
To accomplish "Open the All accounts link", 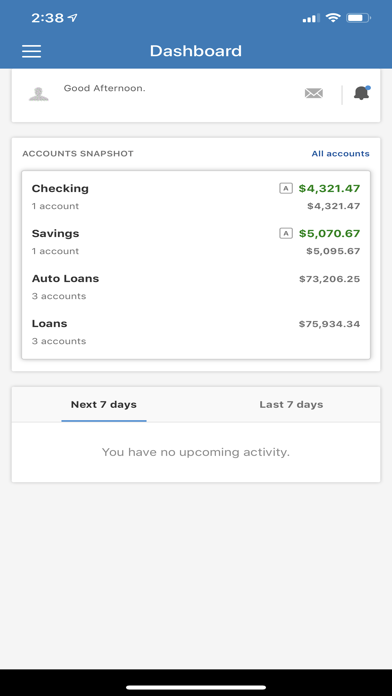I will tap(341, 154).
